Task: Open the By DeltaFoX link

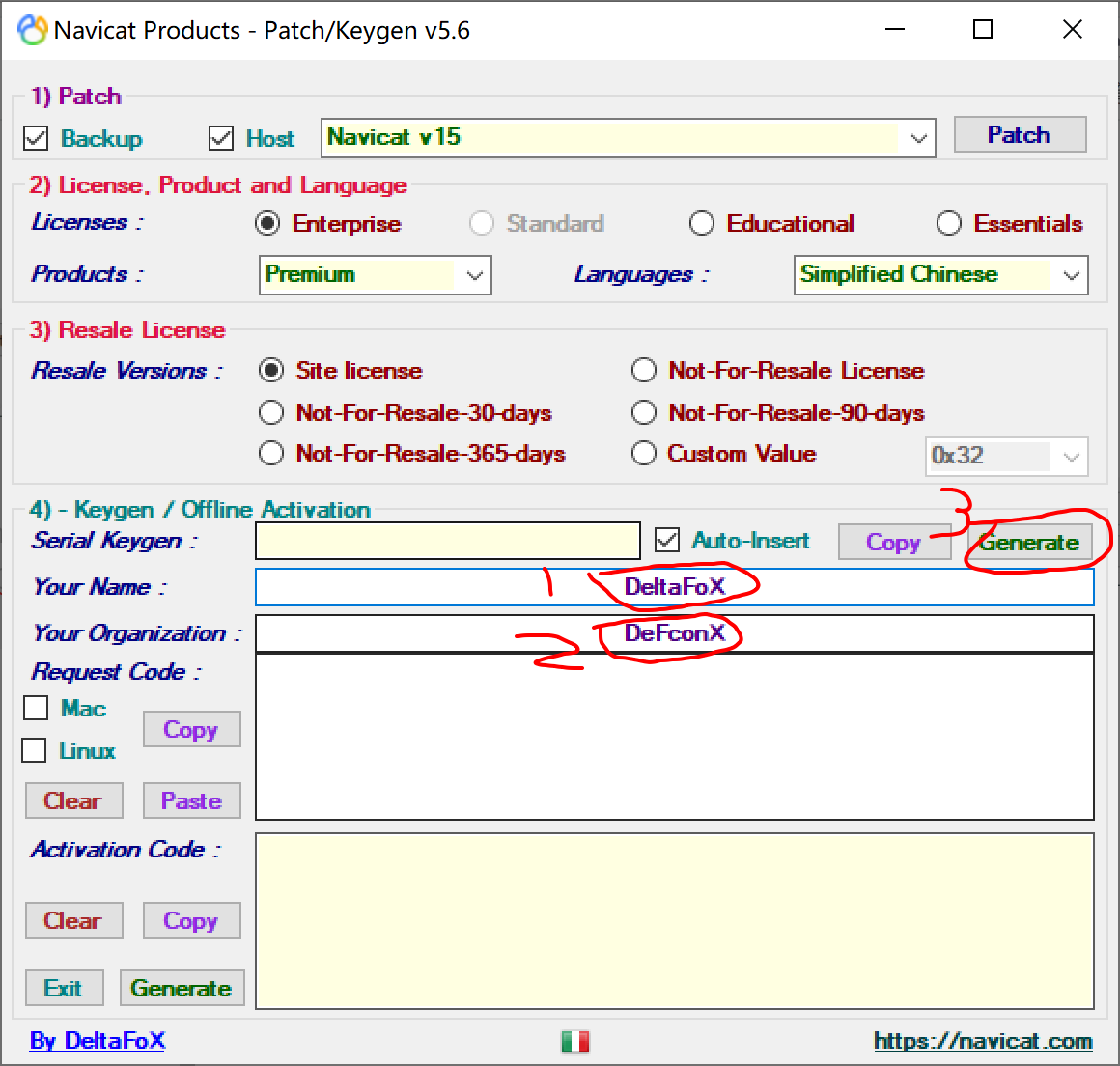Action: pyautogui.click(x=98, y=1040)
